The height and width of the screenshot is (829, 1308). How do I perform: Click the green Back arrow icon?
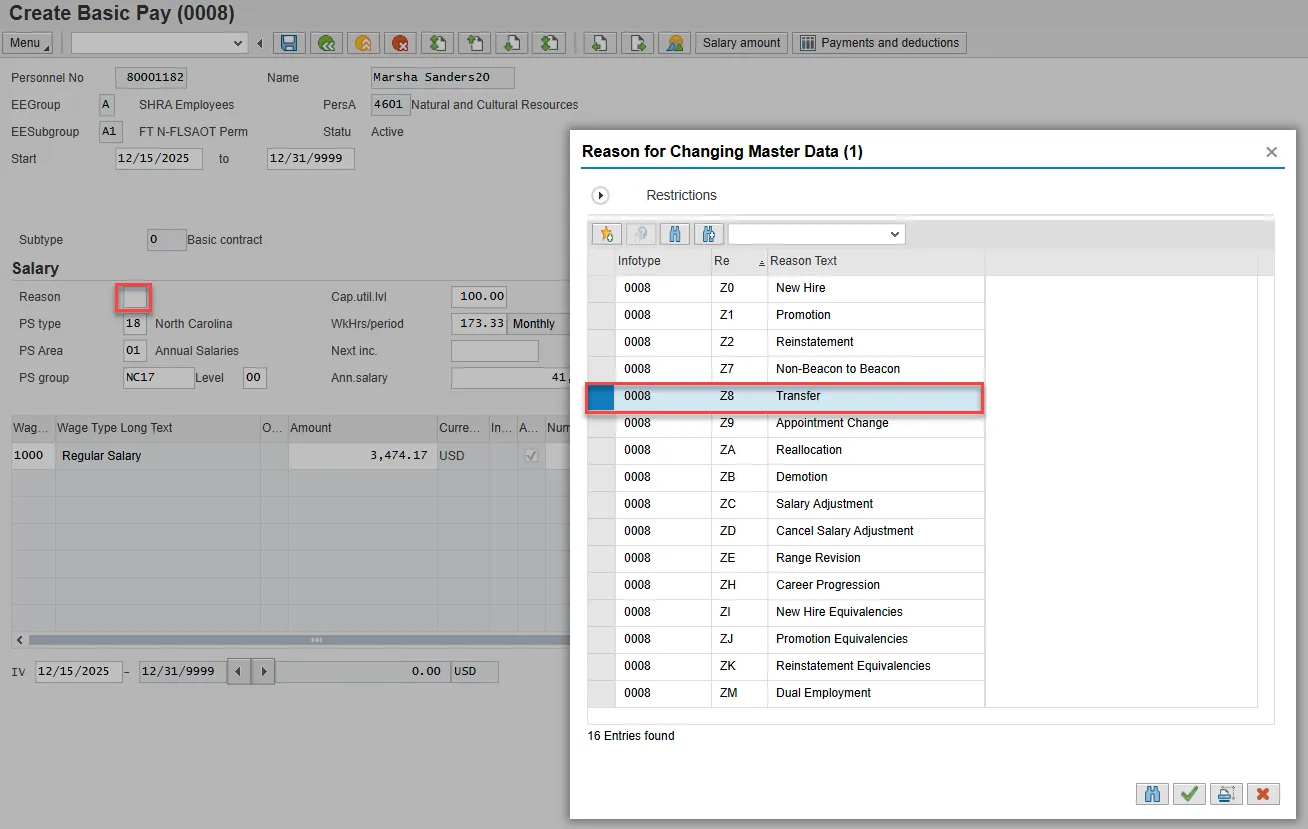326,43
